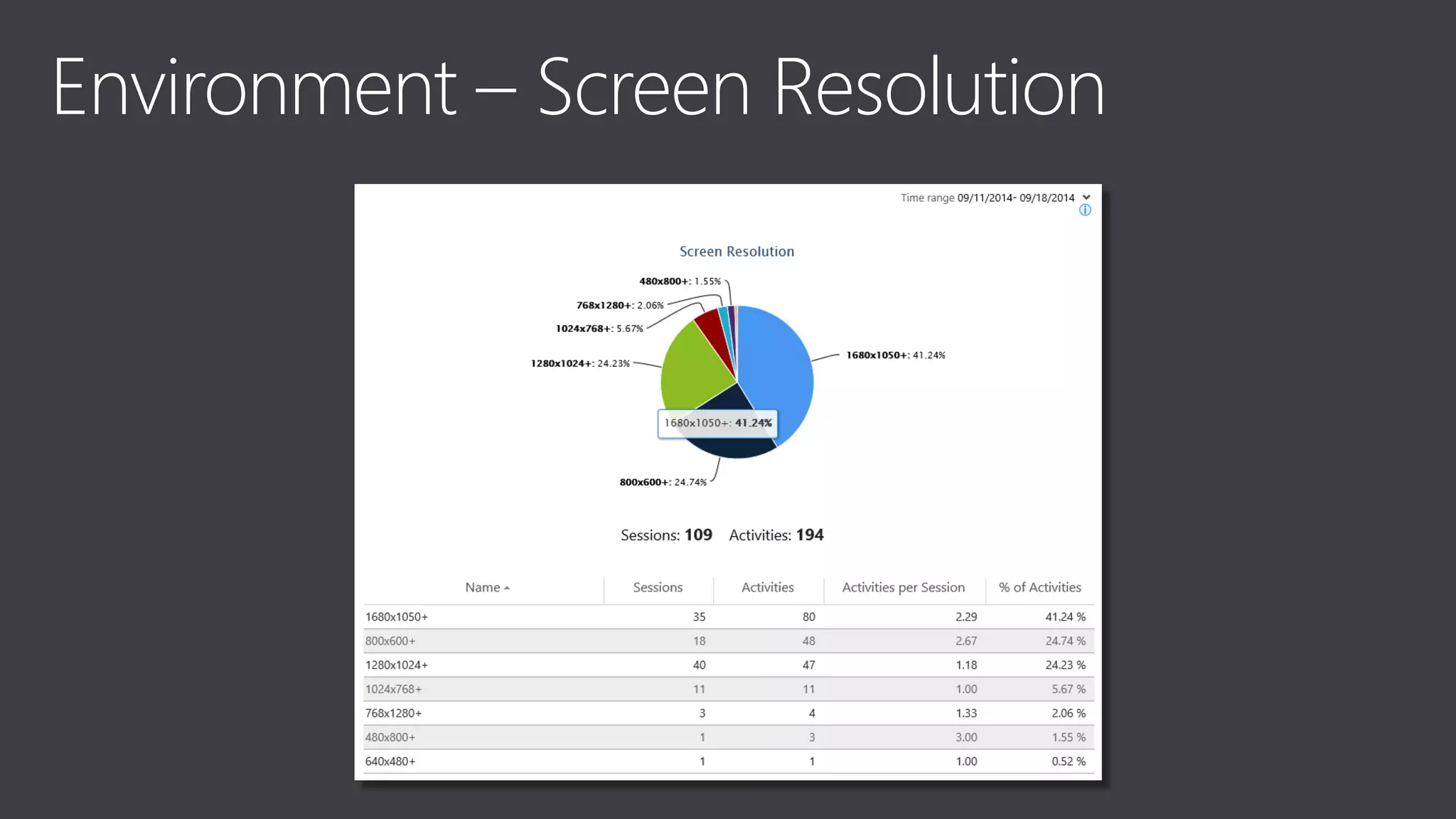
Task: Click the 41.24 % table cell
Action: (x=1066, y=616)
